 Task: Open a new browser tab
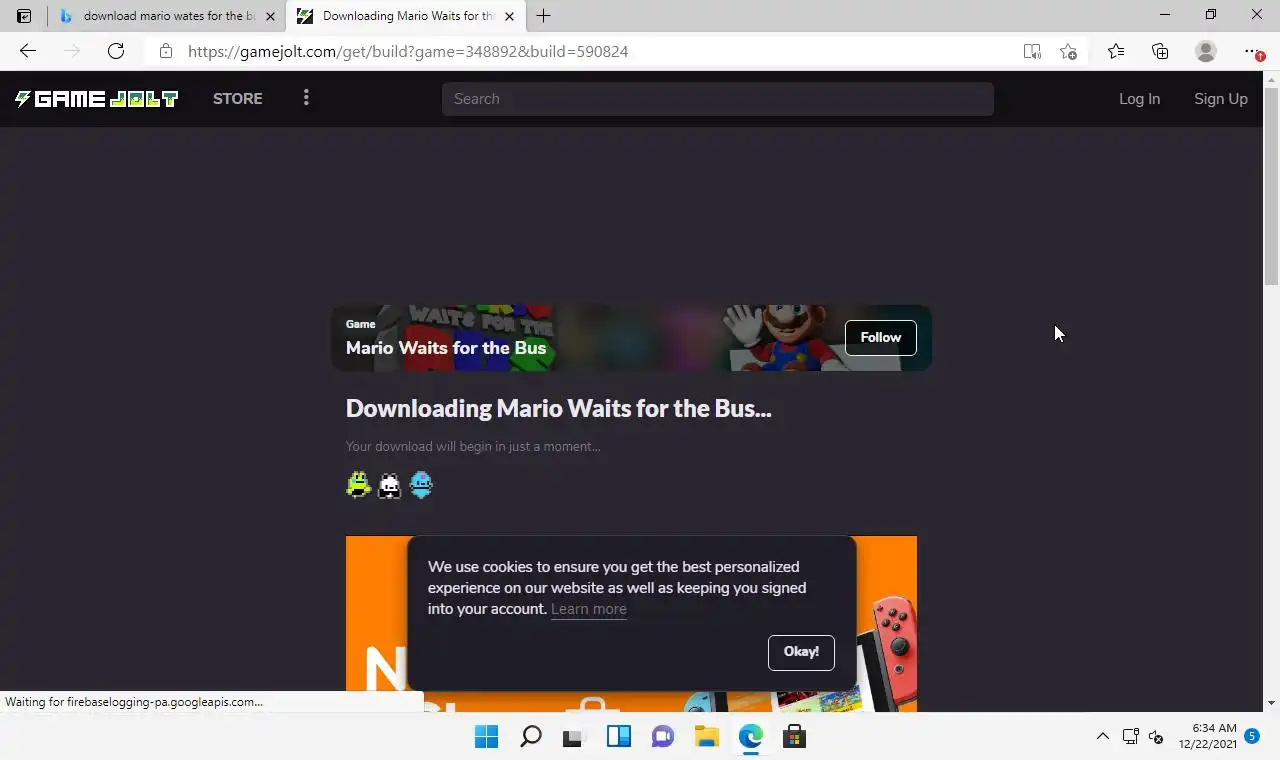click(543, 16)
